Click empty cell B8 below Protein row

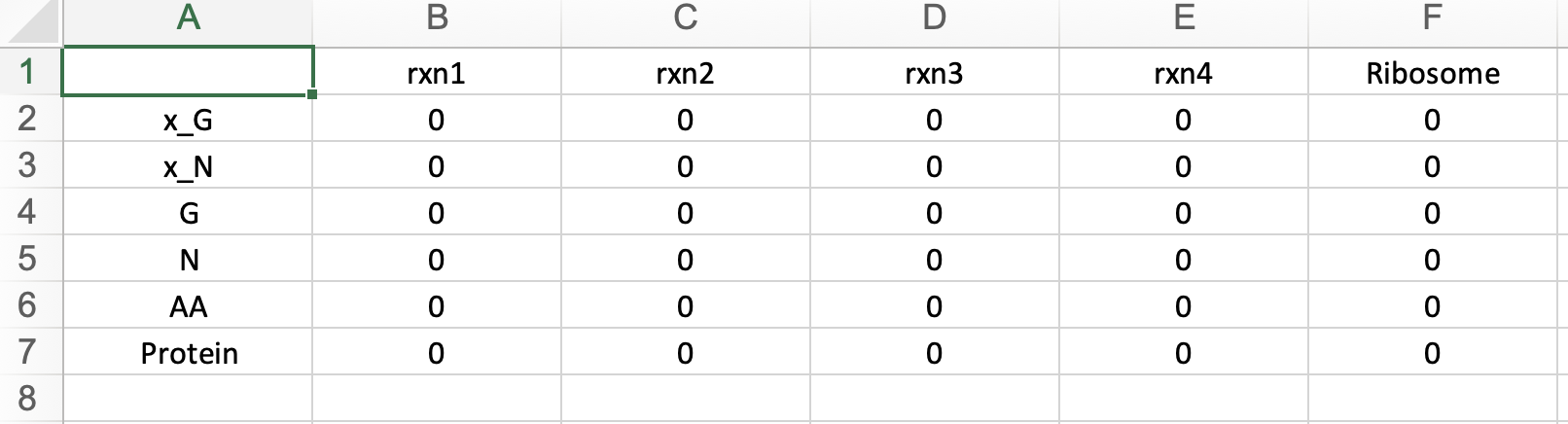coord(436,398)
